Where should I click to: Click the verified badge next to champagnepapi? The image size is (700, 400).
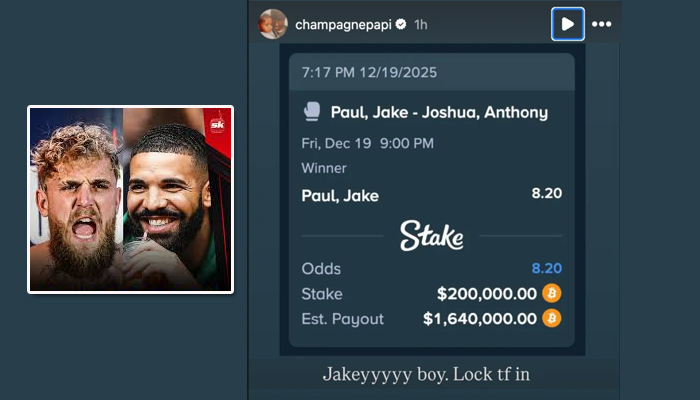401,24
